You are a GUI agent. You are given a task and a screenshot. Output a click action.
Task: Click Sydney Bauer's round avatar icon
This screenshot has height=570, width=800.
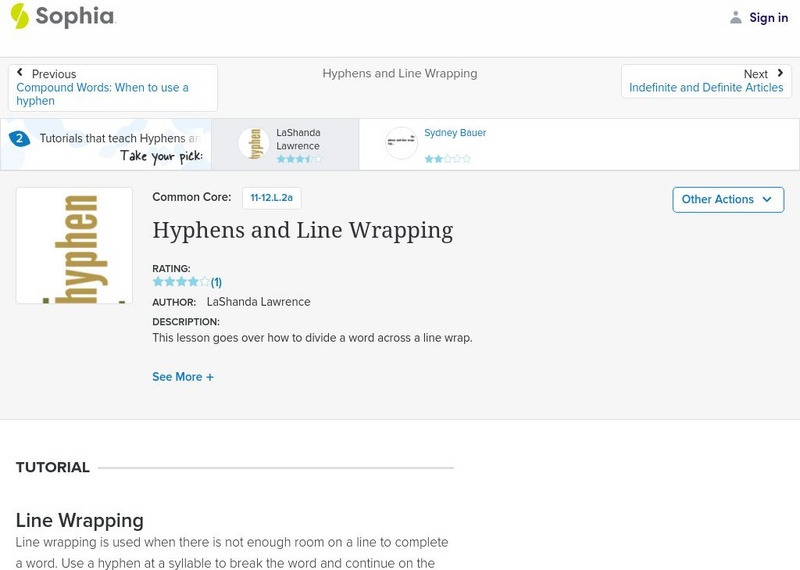click(401, 143)
